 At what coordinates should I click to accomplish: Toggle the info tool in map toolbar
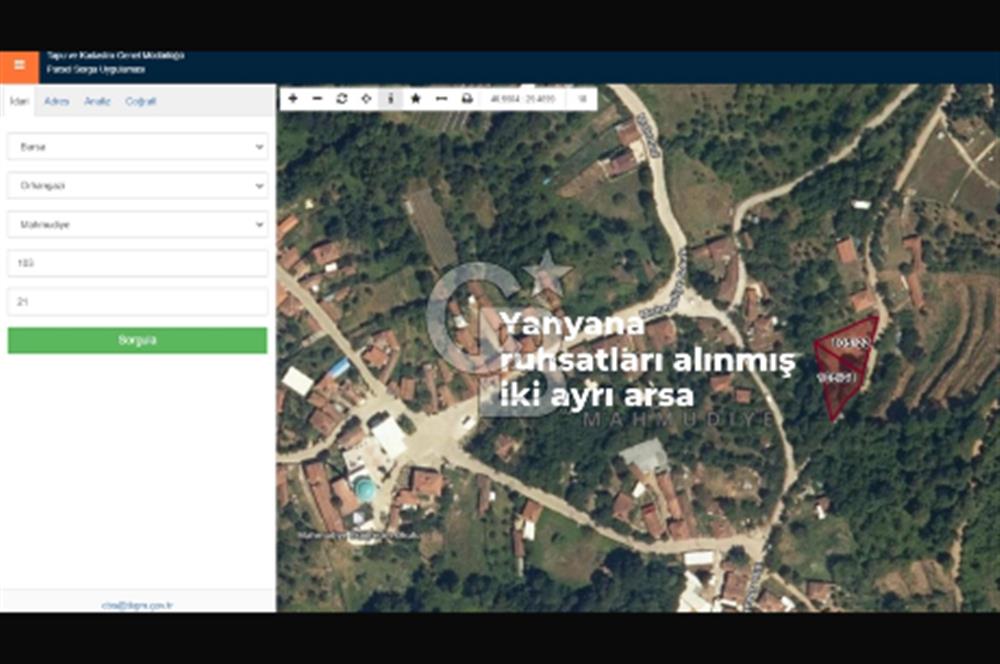(x=390, y=99)
